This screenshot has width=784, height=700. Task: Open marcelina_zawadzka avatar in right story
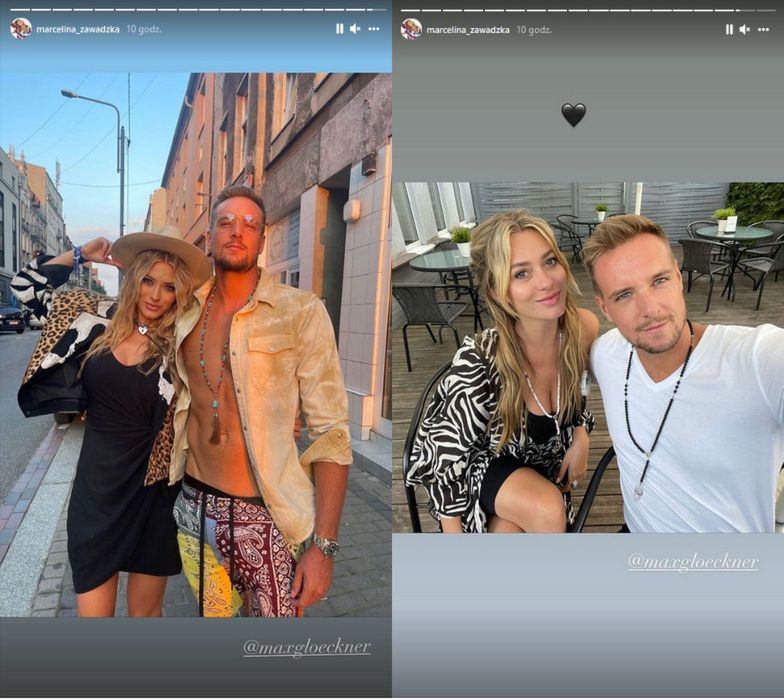point(411,30)
